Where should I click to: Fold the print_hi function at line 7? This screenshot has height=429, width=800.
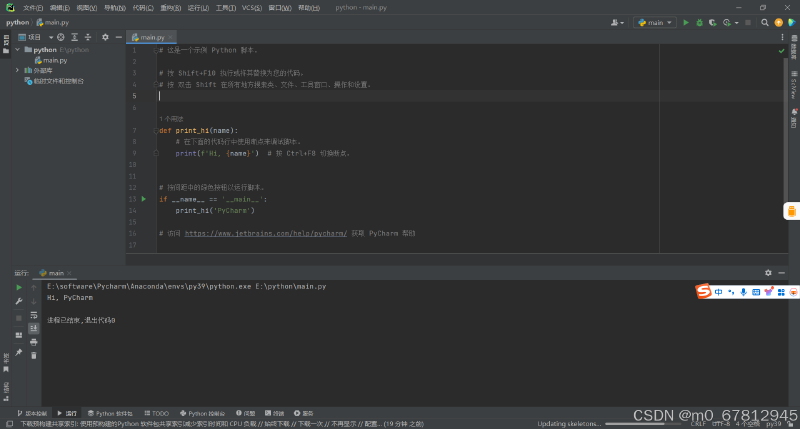[156, 131]
